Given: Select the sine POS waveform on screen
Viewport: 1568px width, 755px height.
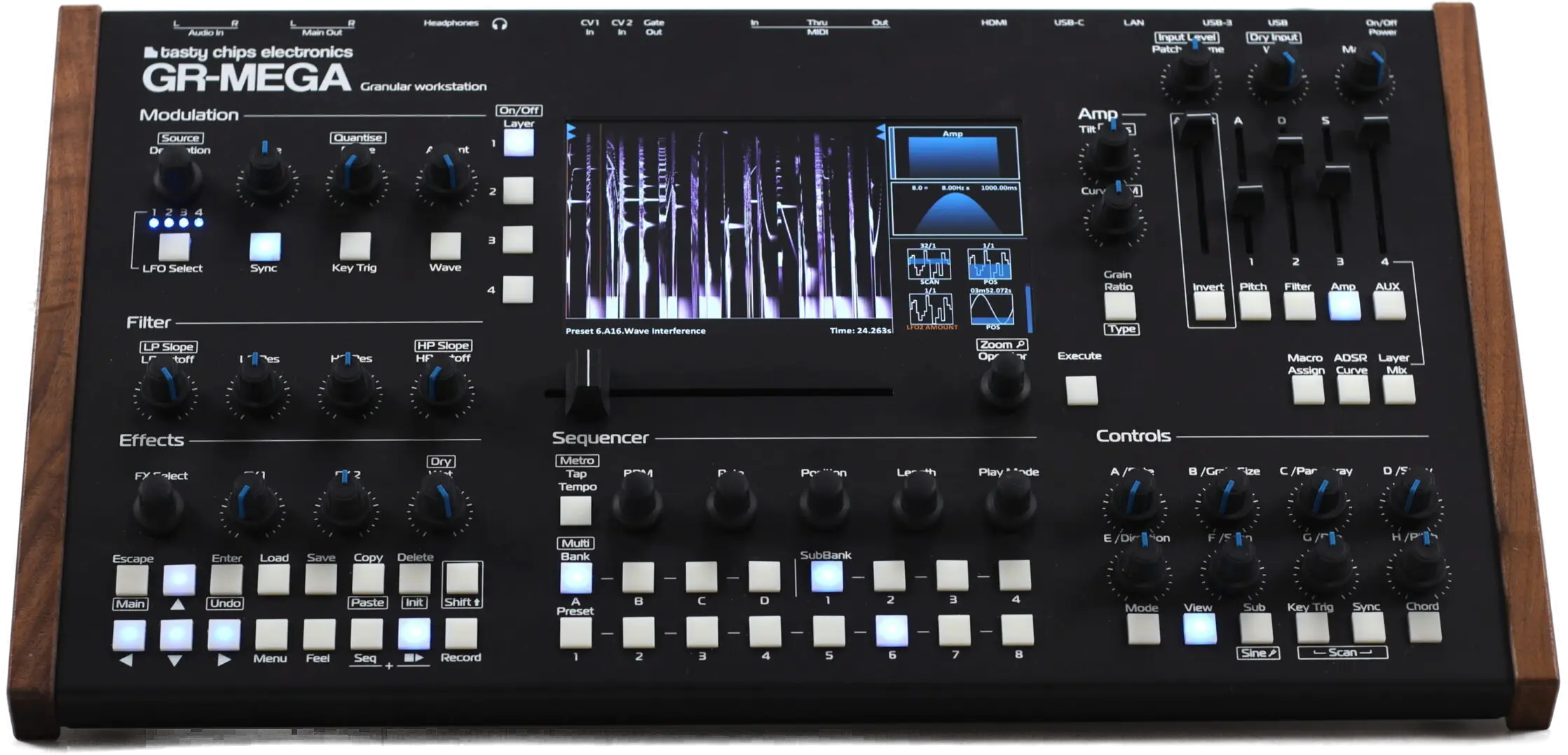Looking at the screenshot, I should coord(992,309).
